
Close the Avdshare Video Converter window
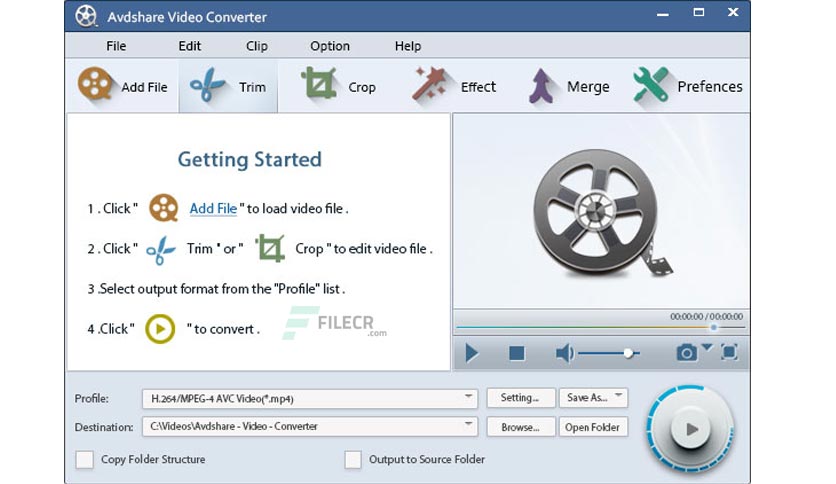(733, 12)
